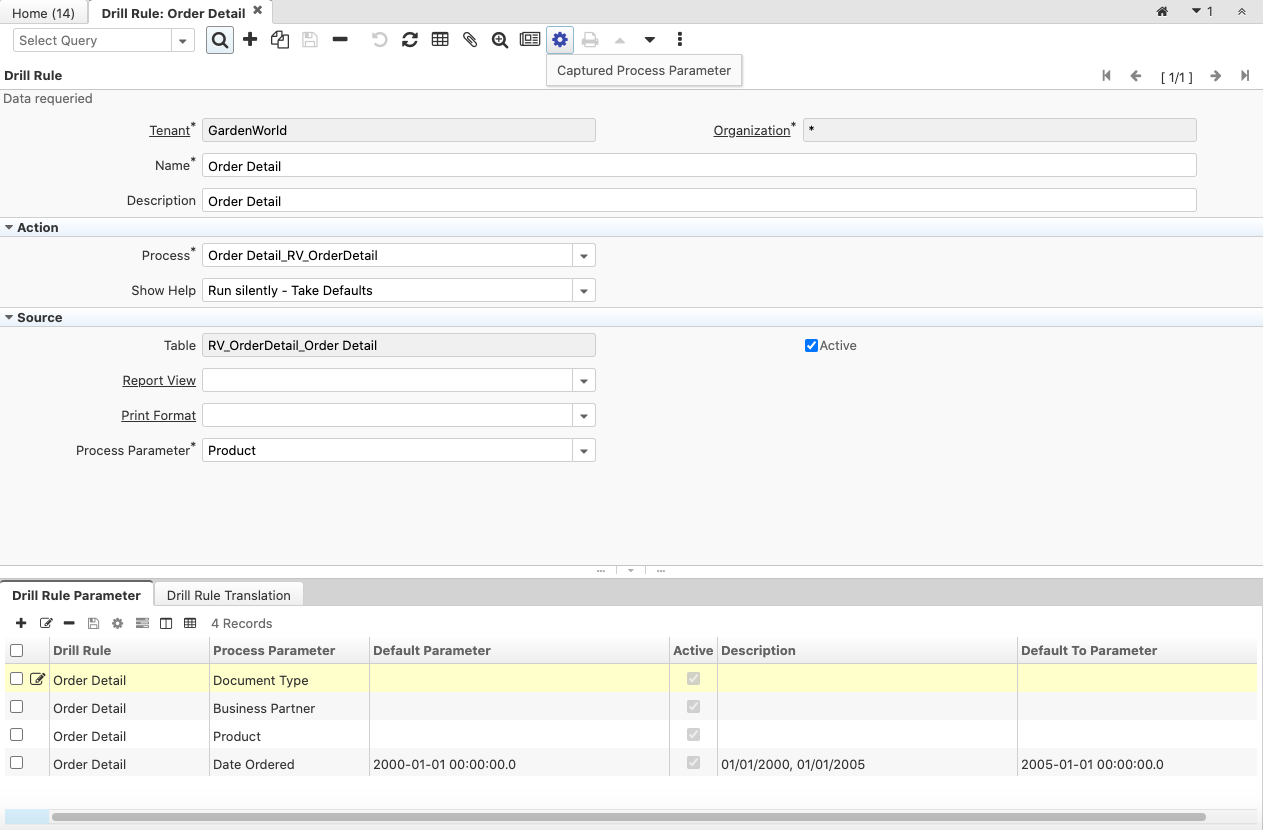Click the Print Format label link

158,416
